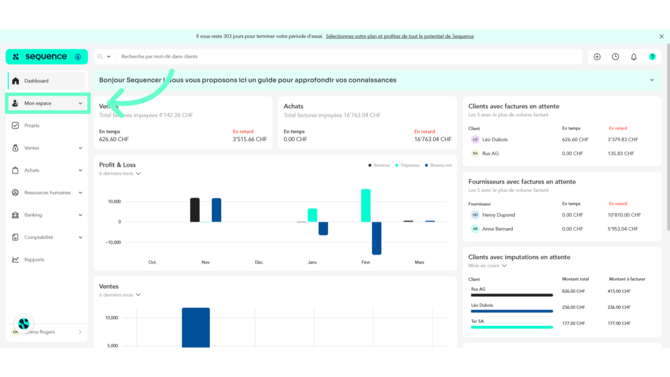The image size is (670, 377).
Task: Click Henry Dupond avatar
Action: pos(475,215)
